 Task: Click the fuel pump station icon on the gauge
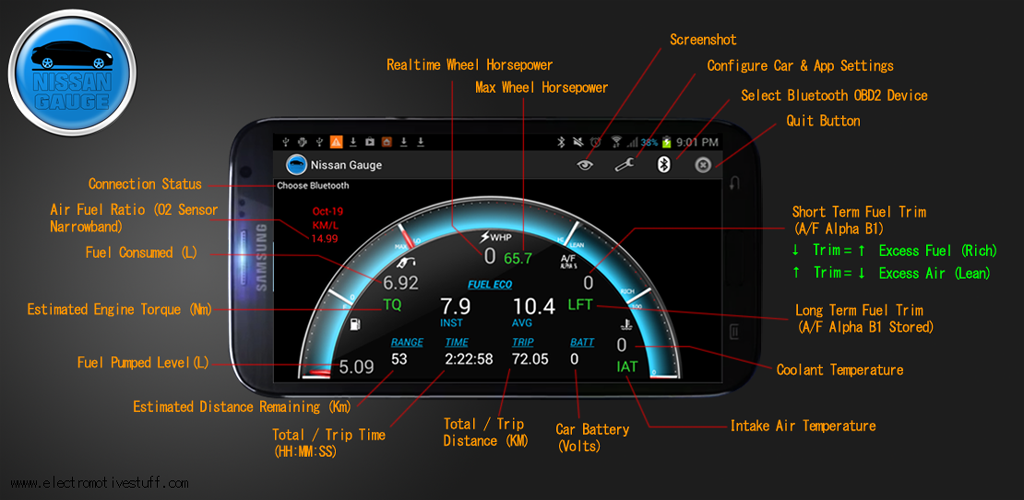[x=353, y=325]
